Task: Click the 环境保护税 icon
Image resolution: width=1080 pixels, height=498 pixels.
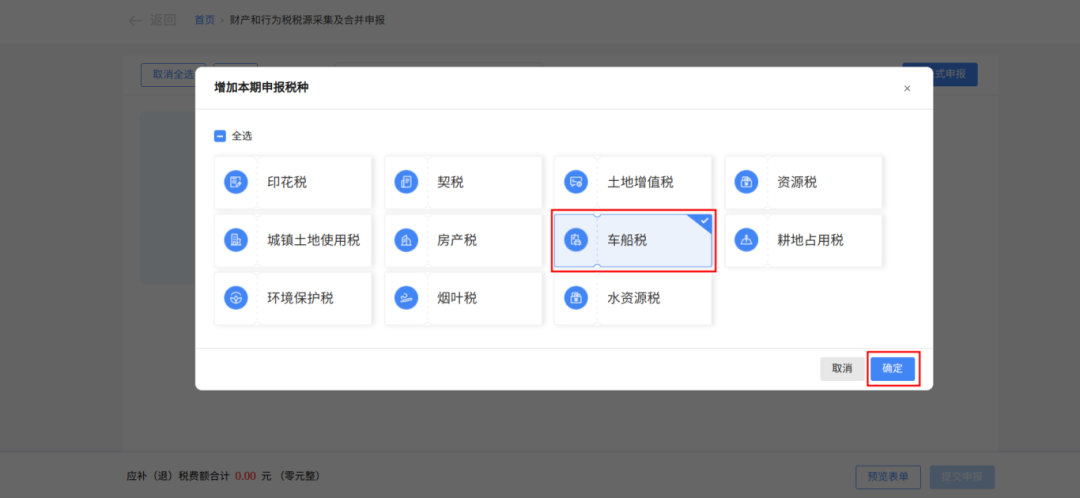Action: coord(236,298)
